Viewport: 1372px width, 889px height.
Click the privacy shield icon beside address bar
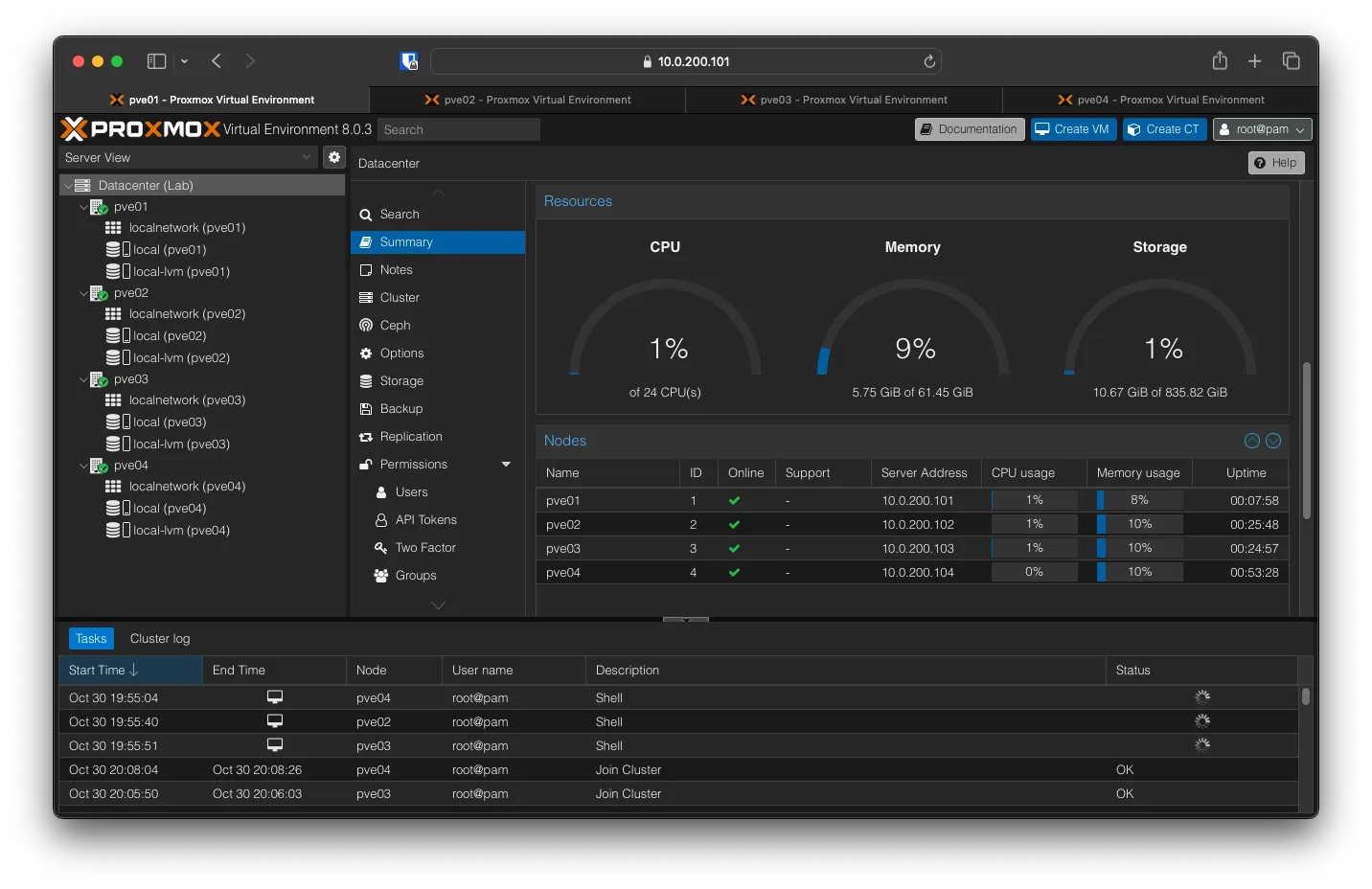click(x=409, y=61)
